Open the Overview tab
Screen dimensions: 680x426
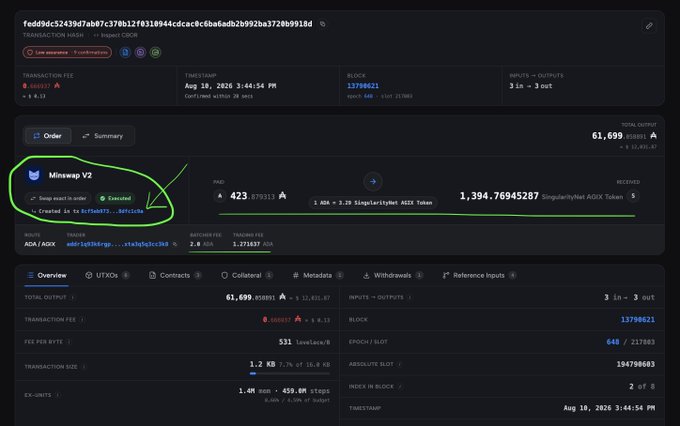pyautogui.click(x=46, y=275)
